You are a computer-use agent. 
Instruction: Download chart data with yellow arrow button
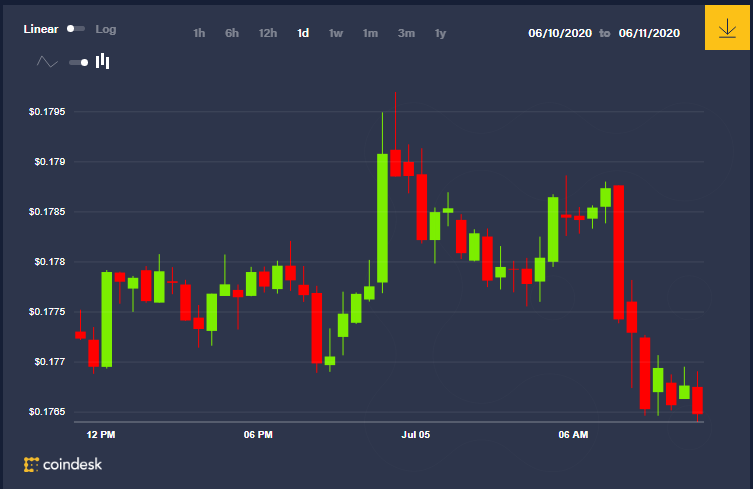[727, 28]
